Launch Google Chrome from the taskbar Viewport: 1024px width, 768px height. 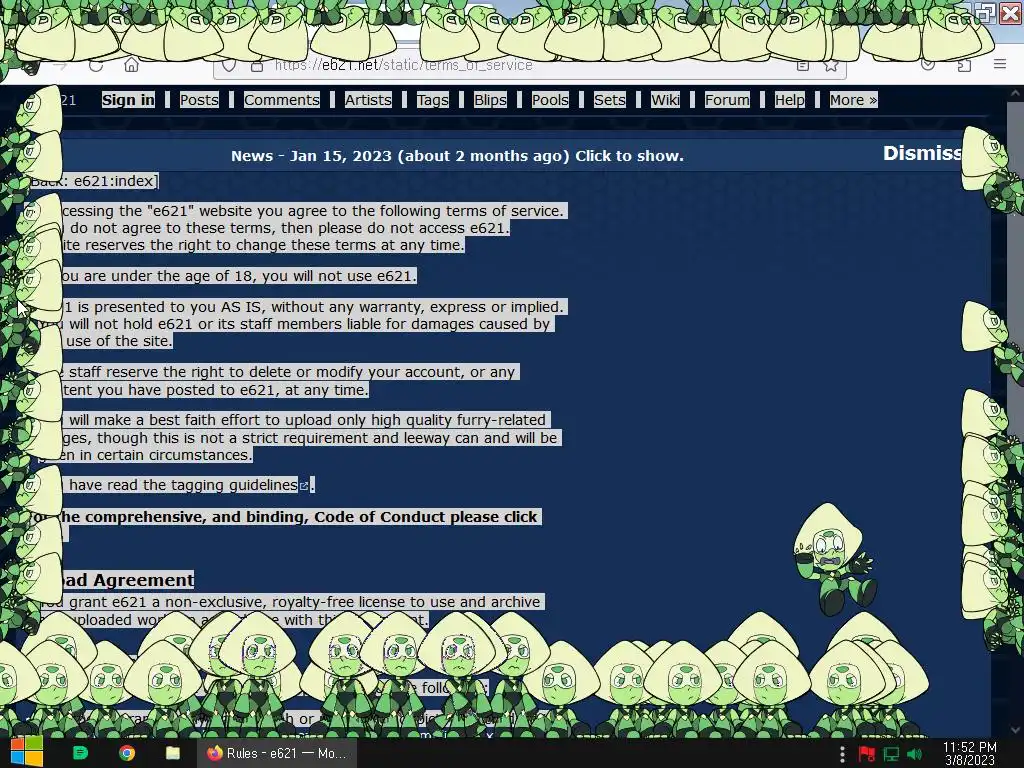click(x=127, y=753)
